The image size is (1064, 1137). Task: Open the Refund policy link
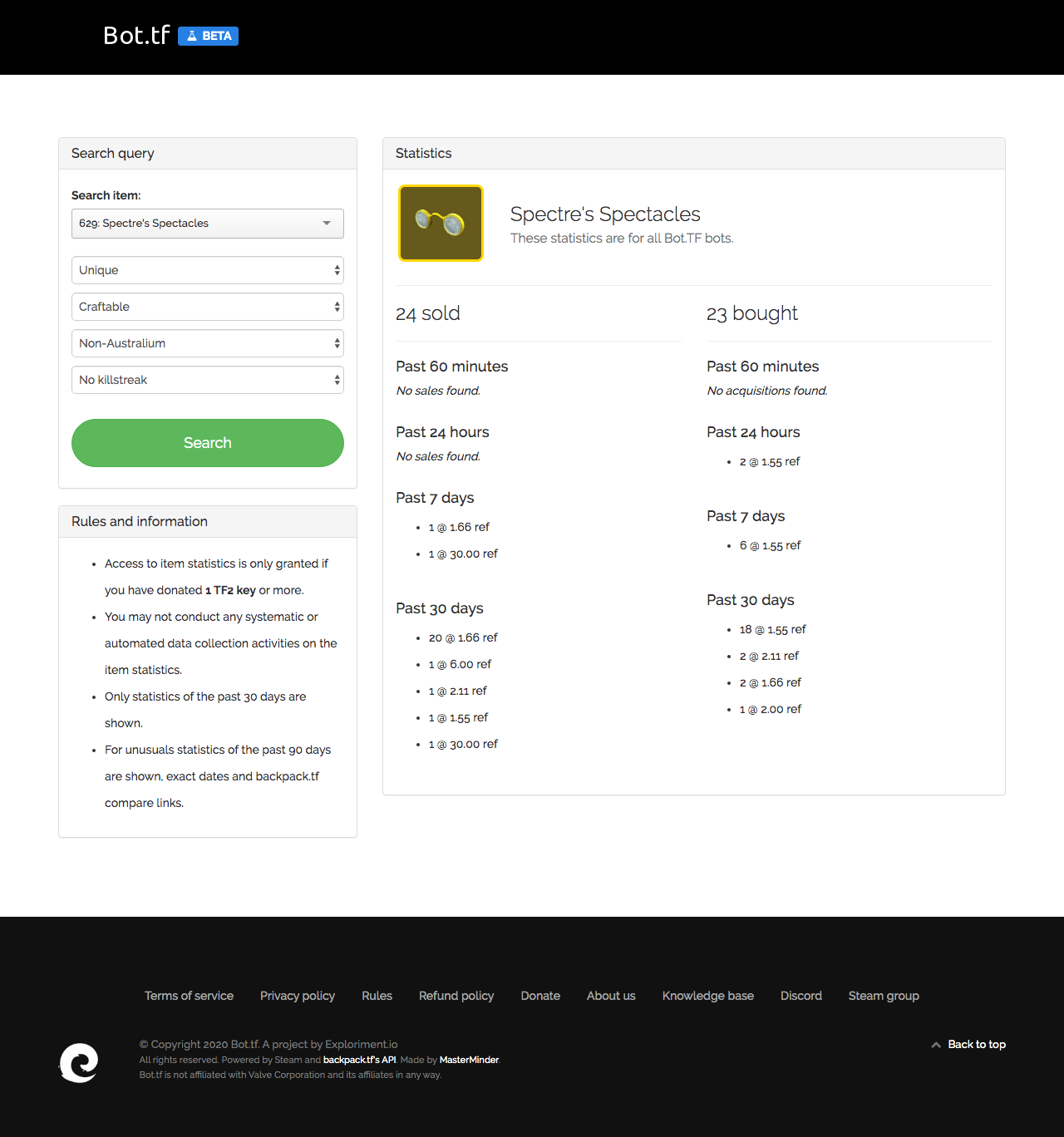456,996
